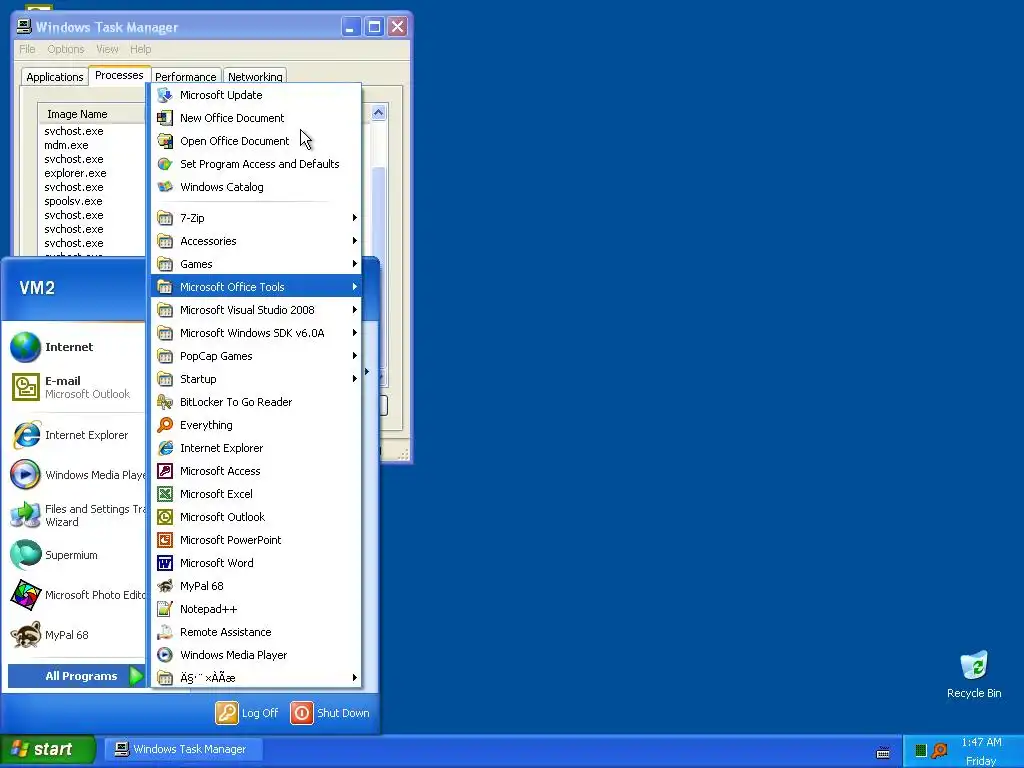Expand Microsoft Office Tools submenu
Image resolution: width=1024 pixels, height=768 pixels.
click(x=255, y=287)
